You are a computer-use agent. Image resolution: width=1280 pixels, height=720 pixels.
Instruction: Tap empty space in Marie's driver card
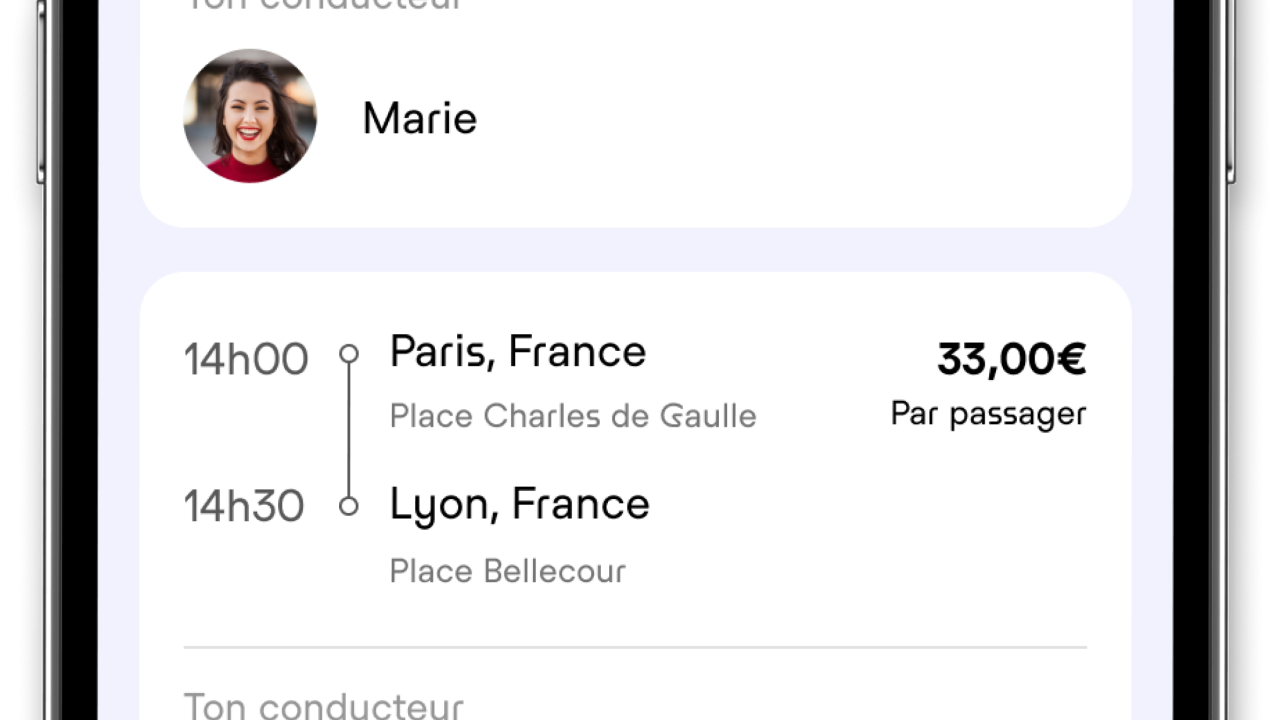coord(800,120)
